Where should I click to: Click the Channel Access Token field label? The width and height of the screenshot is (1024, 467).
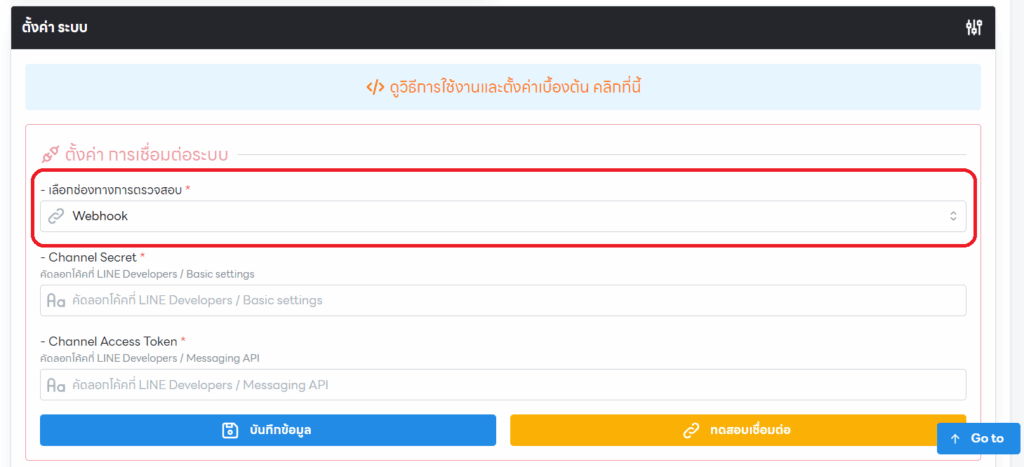[x=113, y=341]
